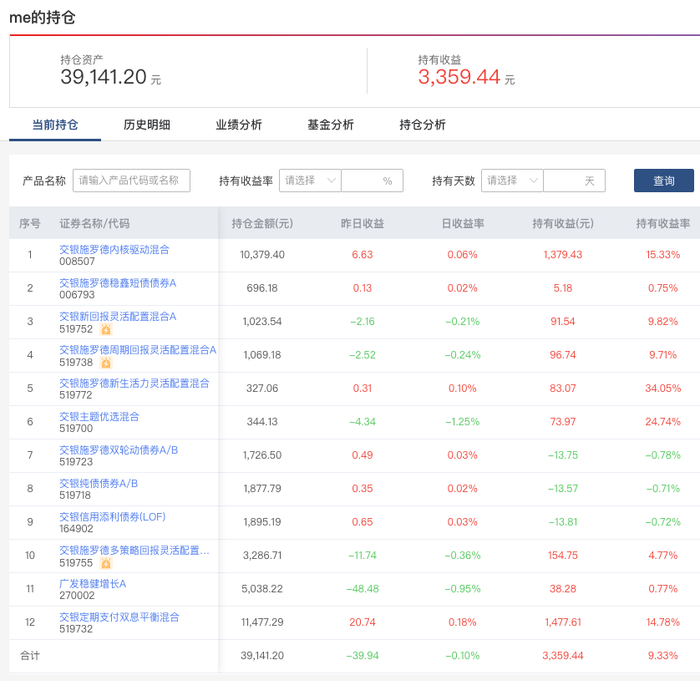
Task: Select fund code 006793
Action: [77, 295]
